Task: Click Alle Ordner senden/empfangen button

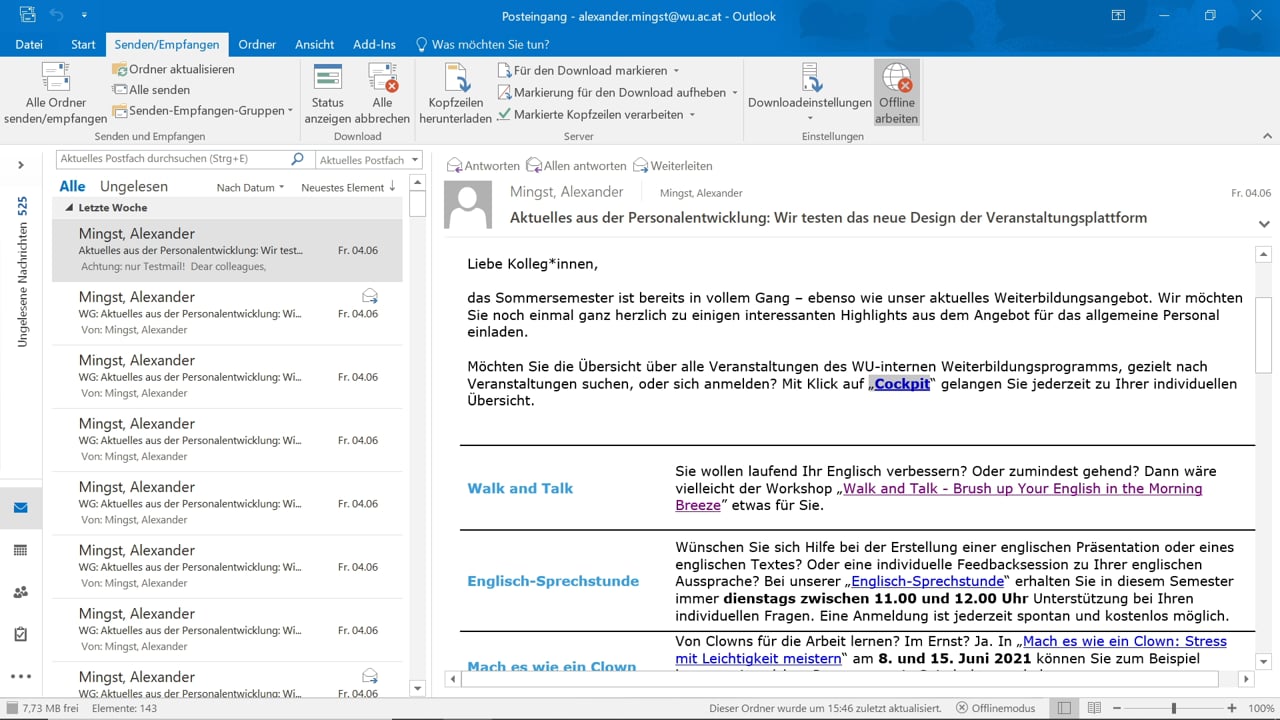Action: pyautogui.click(x=55, y=94)
